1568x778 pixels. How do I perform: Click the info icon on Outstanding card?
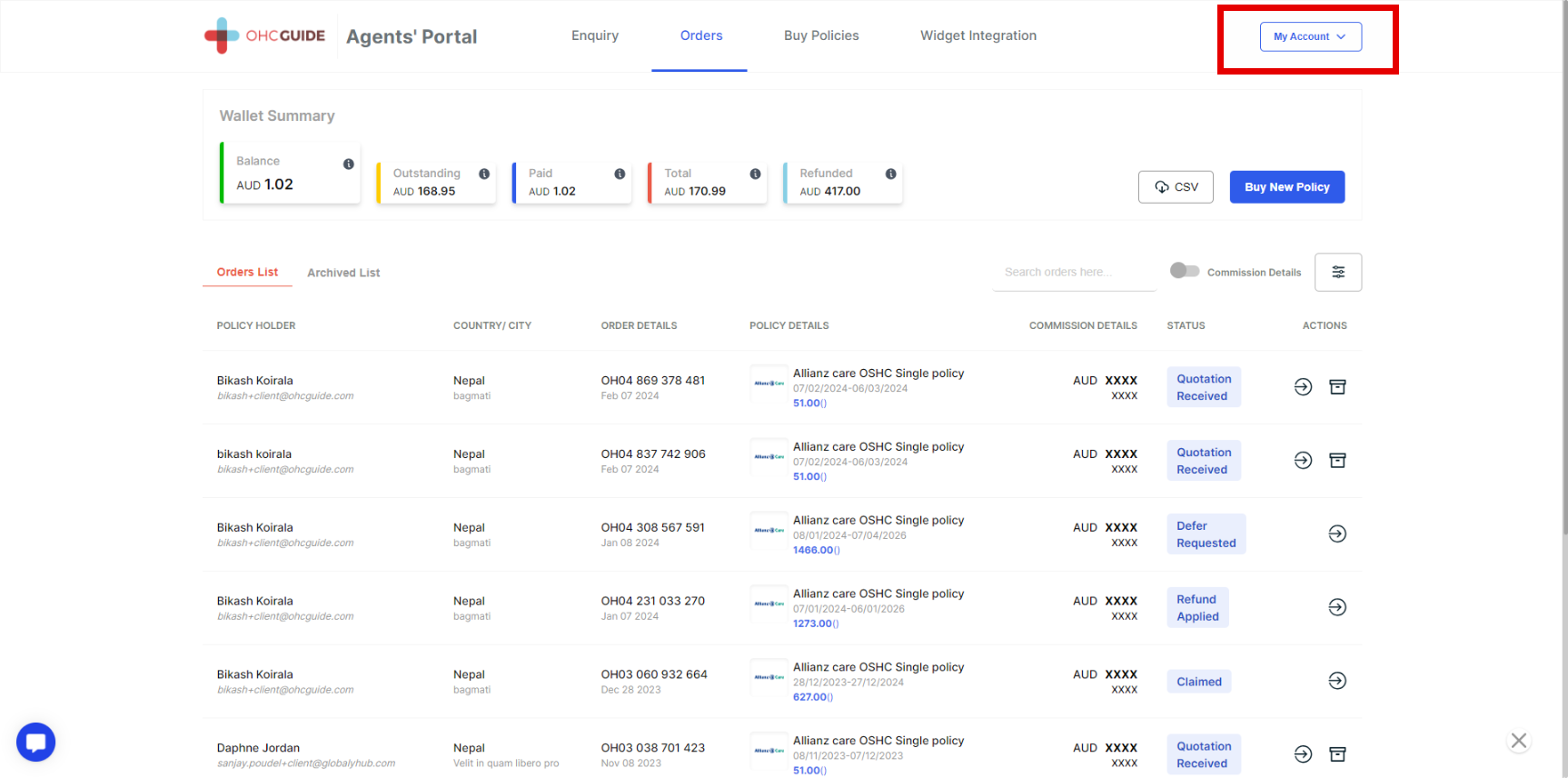(484, 174)
